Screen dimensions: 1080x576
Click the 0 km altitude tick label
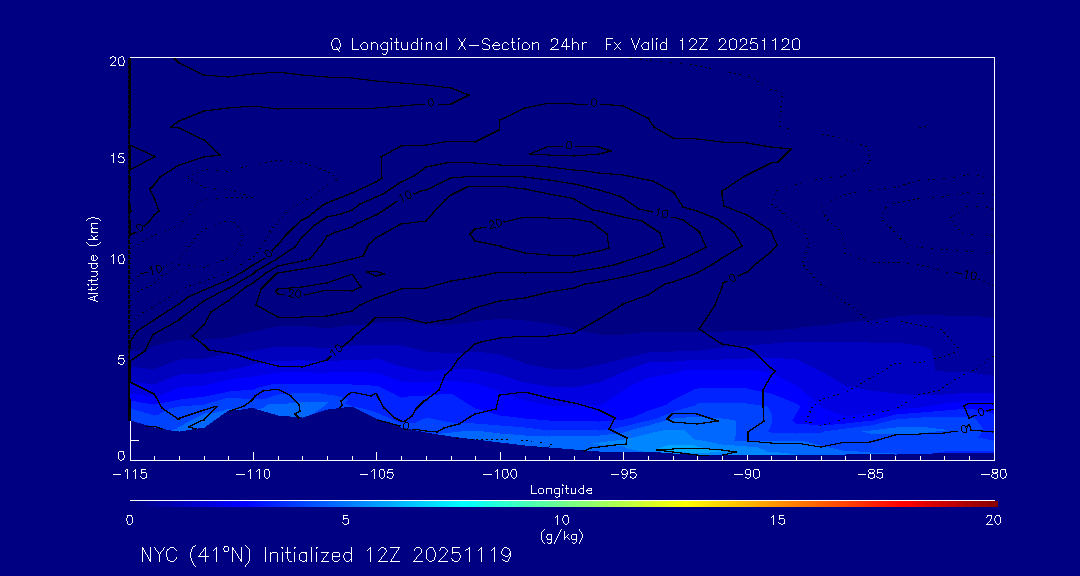(120, 455)
